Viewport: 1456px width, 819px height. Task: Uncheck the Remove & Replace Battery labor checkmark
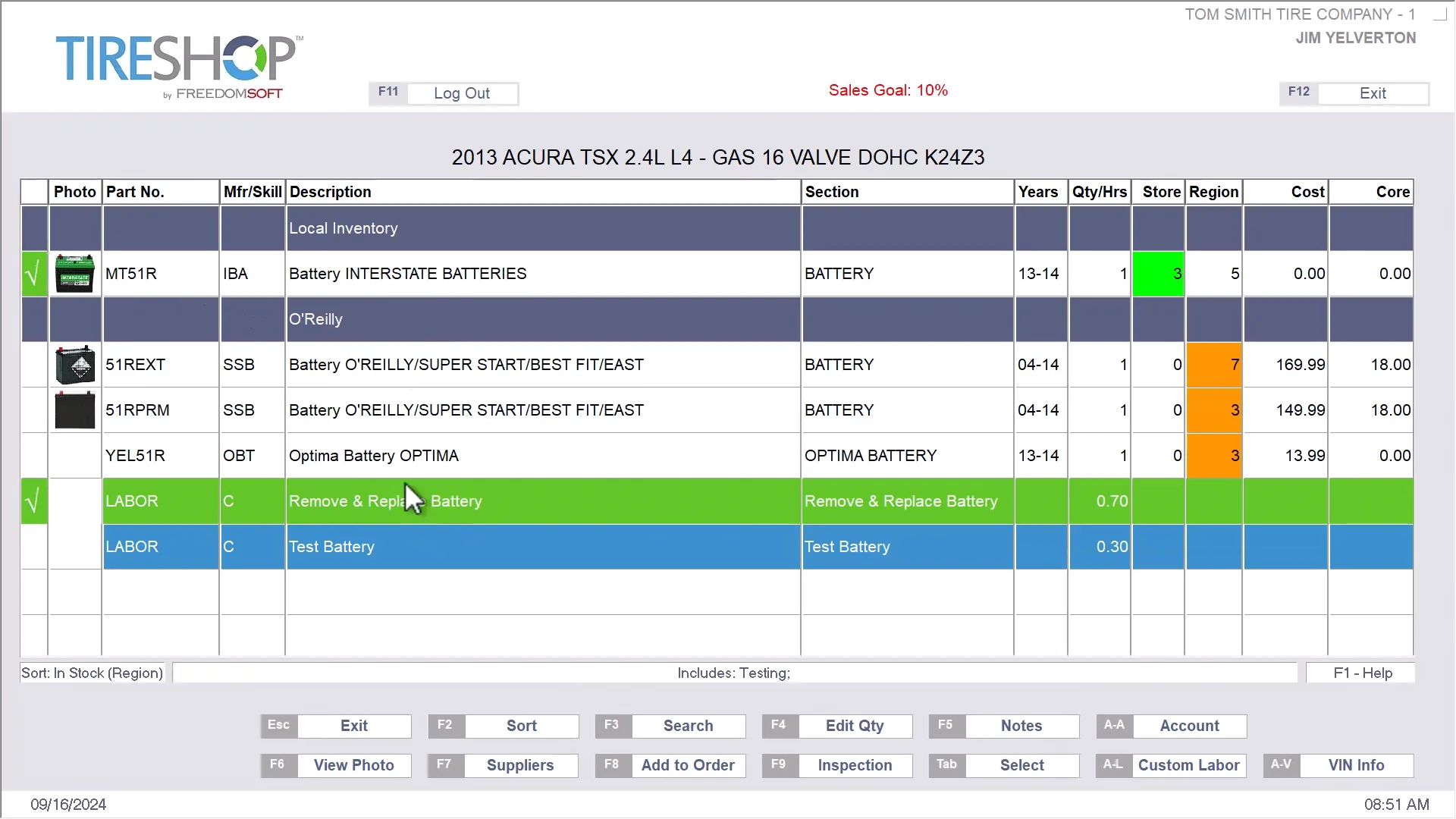coord(34,501)
